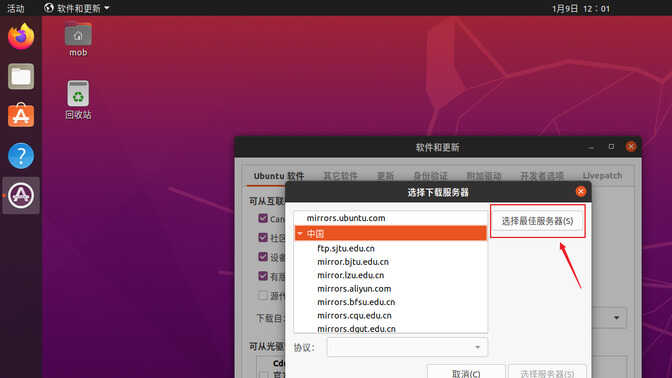Screen dimensions: 672x378
Task: Enable the 源代码 checkbox in main window
Action: click(263, 295)
